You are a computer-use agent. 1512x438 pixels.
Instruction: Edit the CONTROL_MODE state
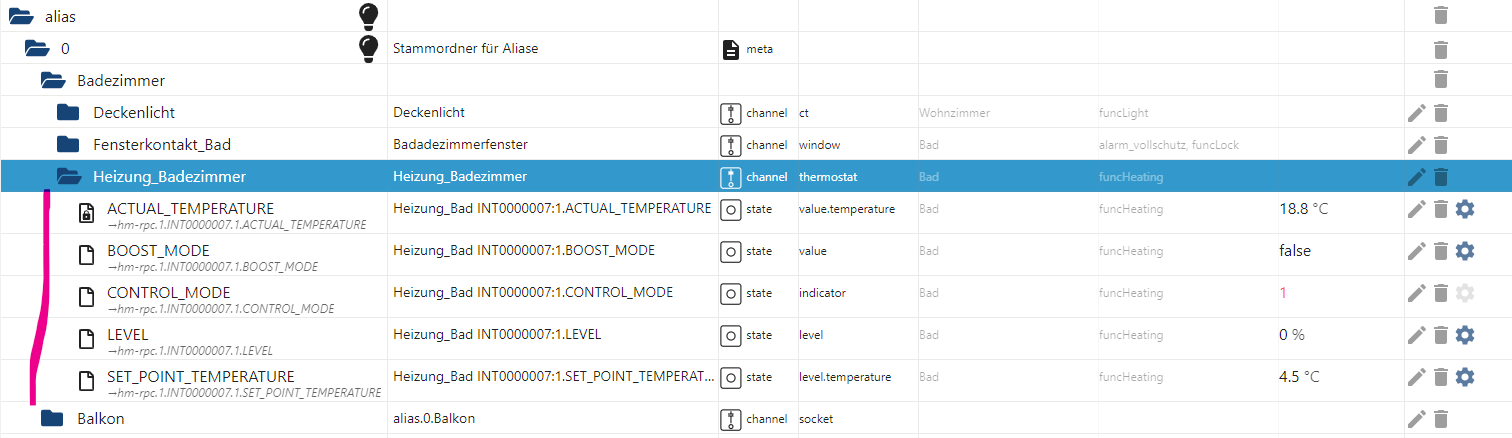1416,293
